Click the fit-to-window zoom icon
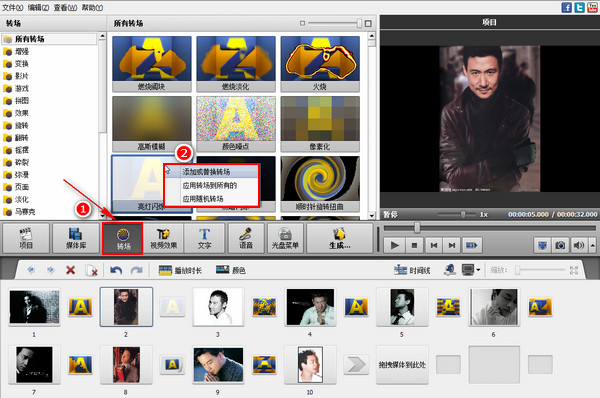The width and height of the screenshot is (600, 398). (x=574, y=270)
